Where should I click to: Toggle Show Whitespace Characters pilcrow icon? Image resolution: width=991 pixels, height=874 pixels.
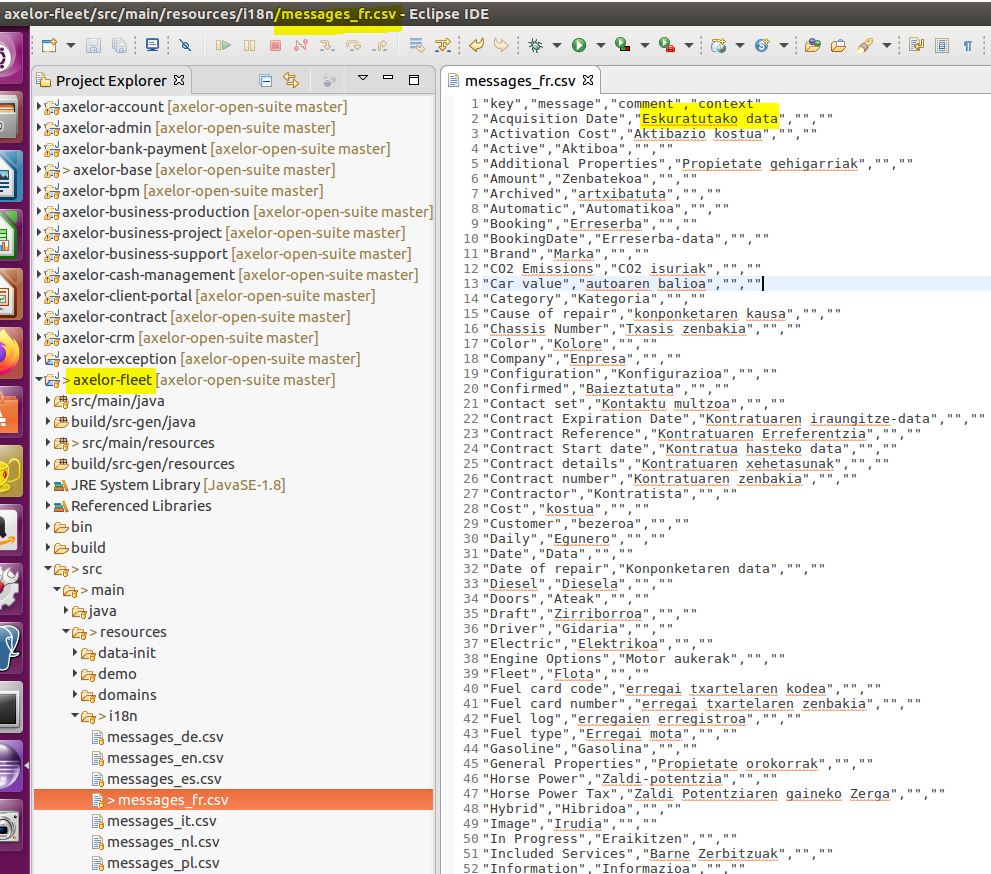(x=968, y=46)
